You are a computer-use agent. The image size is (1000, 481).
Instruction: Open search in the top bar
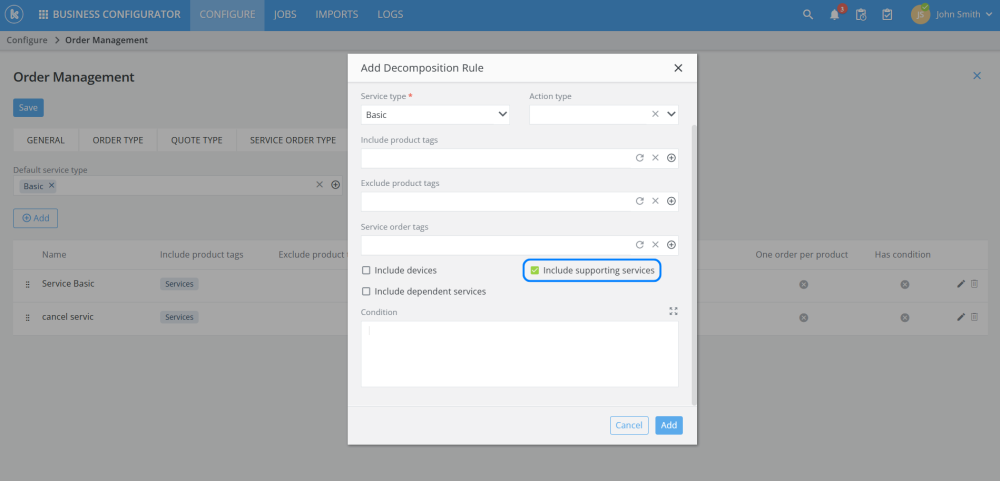808,15
